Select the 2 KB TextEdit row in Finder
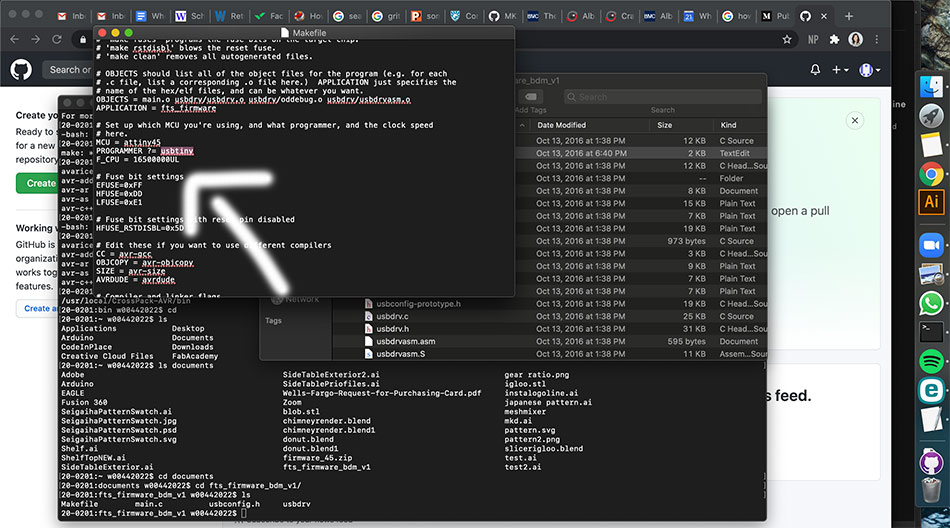The image size is (950, 528). tap(642, 153)
